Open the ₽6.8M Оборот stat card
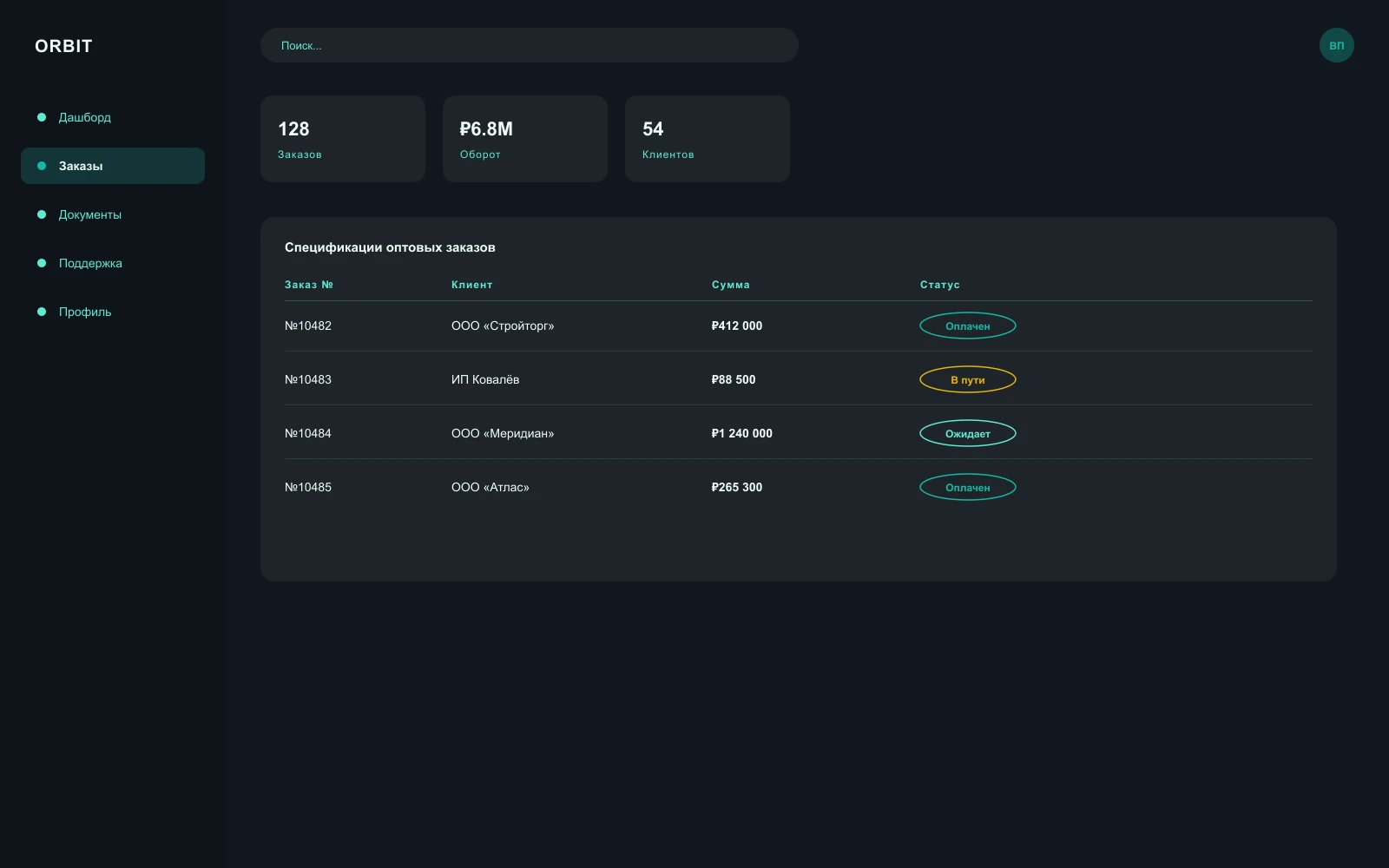Viewport: 1389px width, 868px height. [525, 139]
